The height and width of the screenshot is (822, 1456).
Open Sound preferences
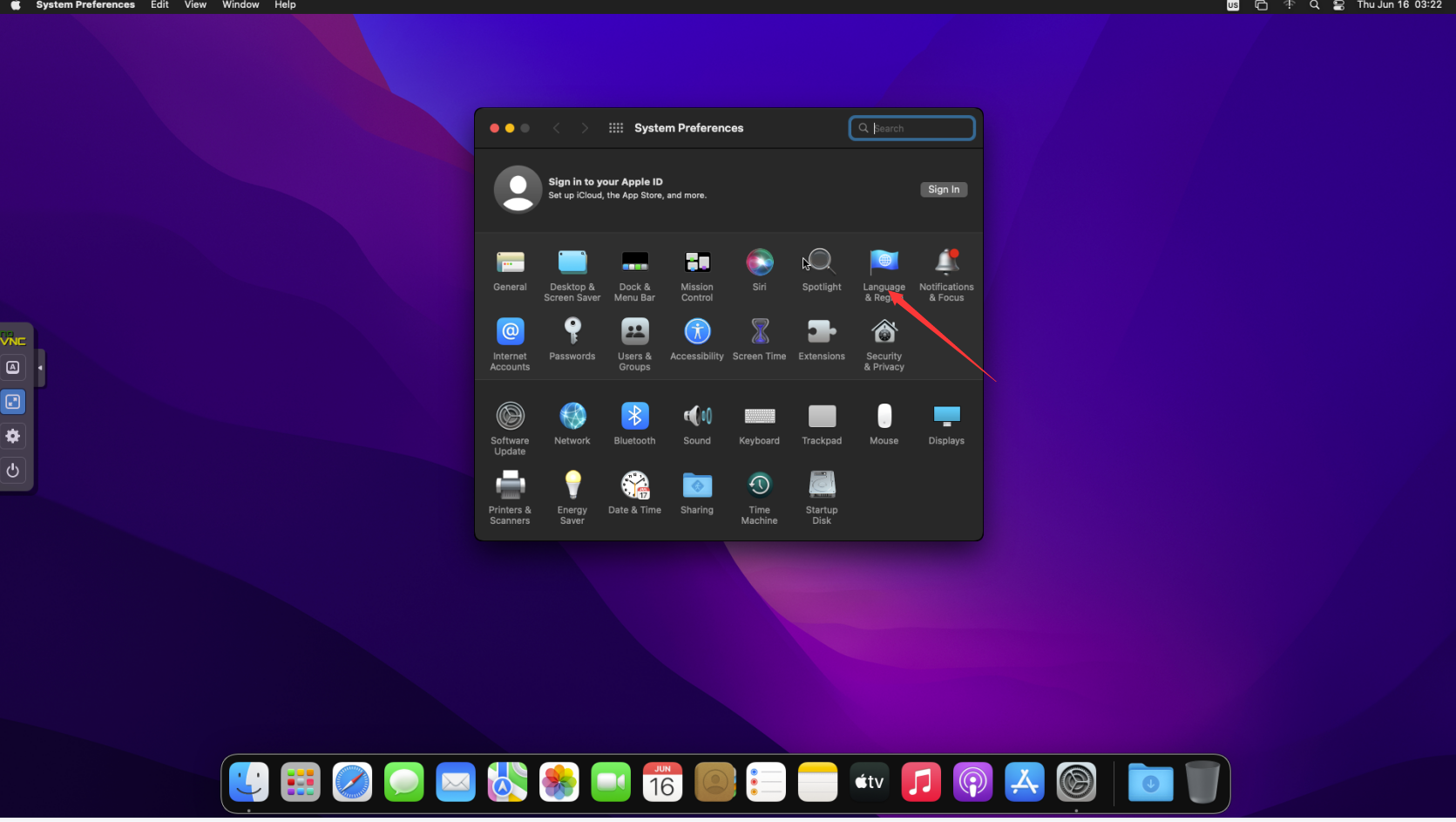697,425
